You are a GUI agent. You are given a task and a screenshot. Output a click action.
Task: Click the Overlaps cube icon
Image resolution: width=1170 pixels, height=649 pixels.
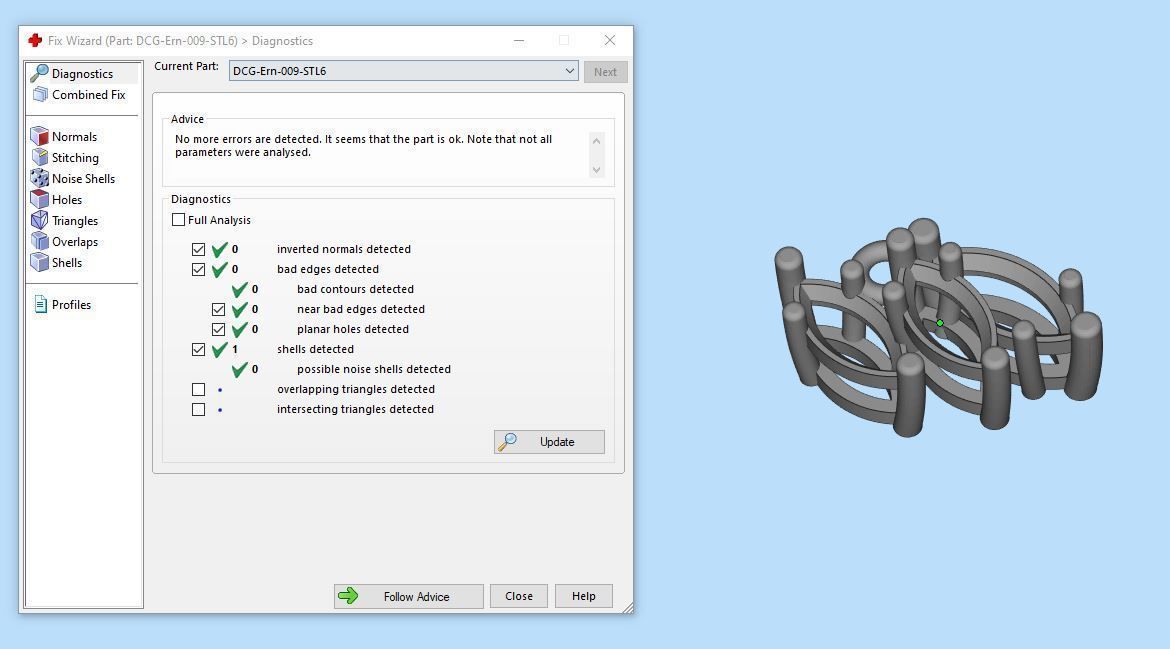(40, 241)
